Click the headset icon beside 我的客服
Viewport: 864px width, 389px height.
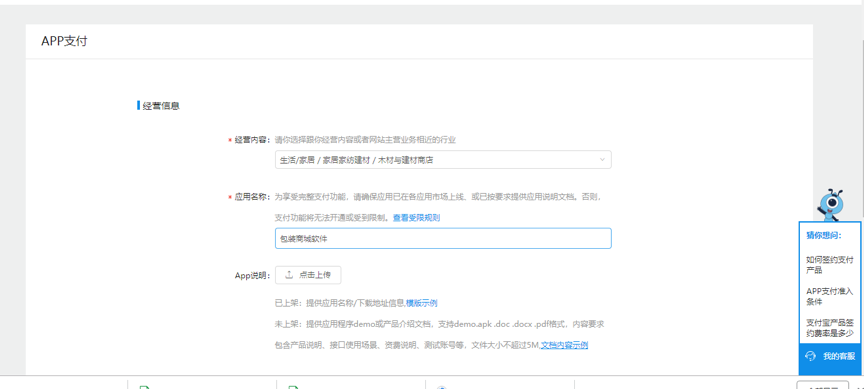coord(811,356)
